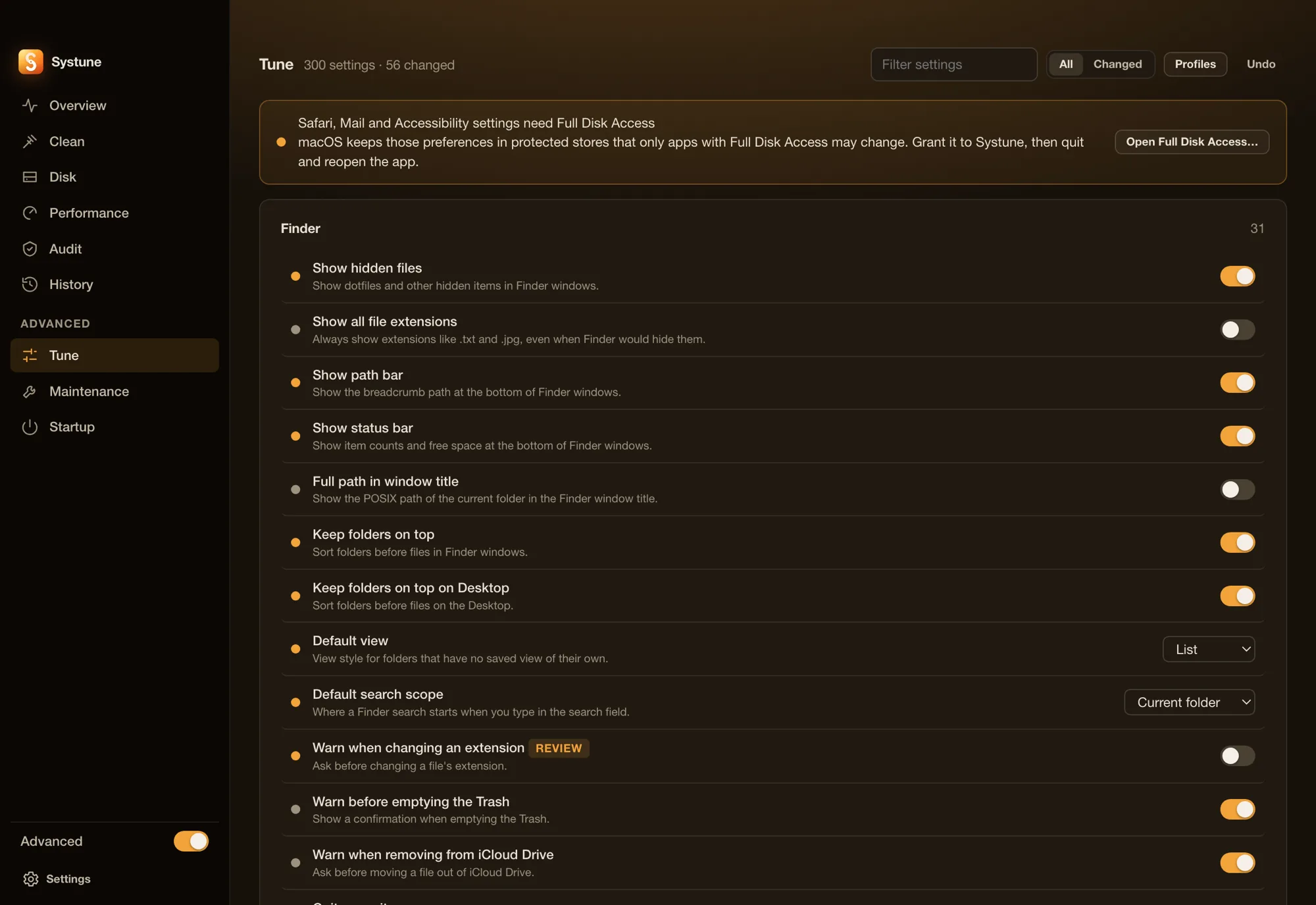Image resolution: width=1316 pixels, height=905 pixels.
Task: Click the Tune sliders icon
Action: 30,355
